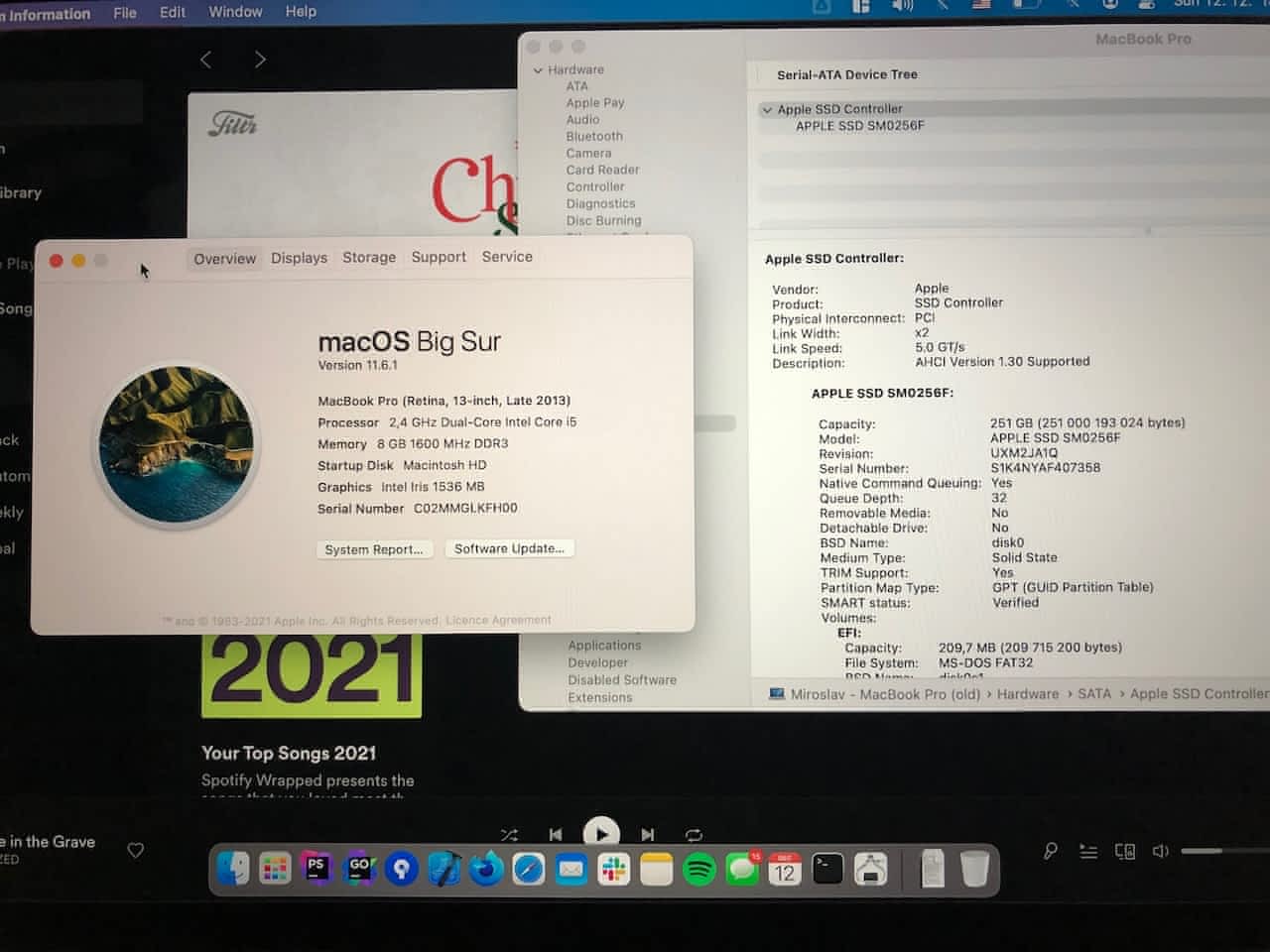Click the System Report button
Image resolution: width=1270 pixels, height=952 pixels.
pos(374,549)
